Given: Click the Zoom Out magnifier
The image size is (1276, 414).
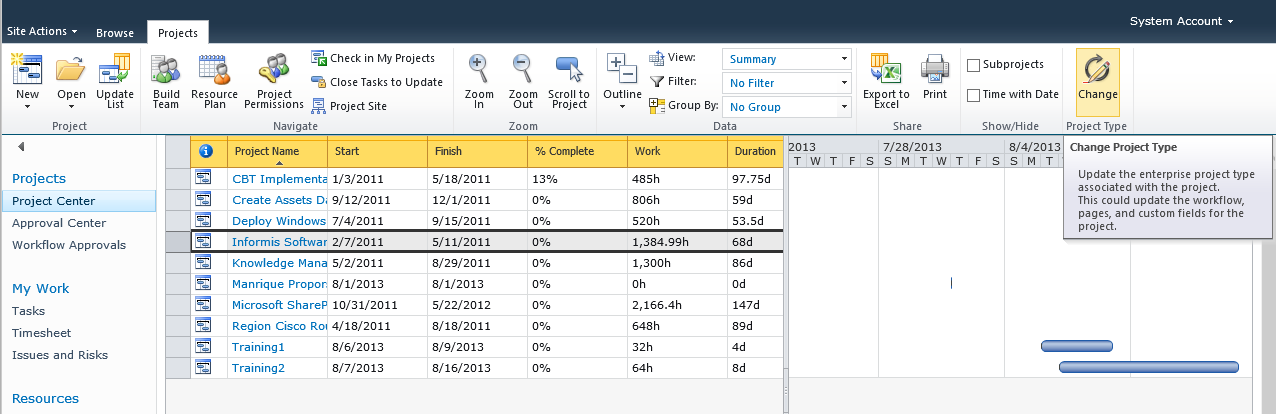Looking at the screenshot, I should click(x=522, y=70).
